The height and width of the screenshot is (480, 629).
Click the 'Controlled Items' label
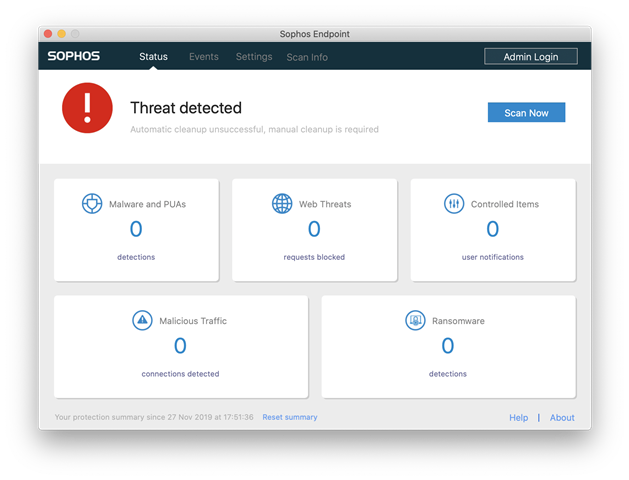click(505, 204)
